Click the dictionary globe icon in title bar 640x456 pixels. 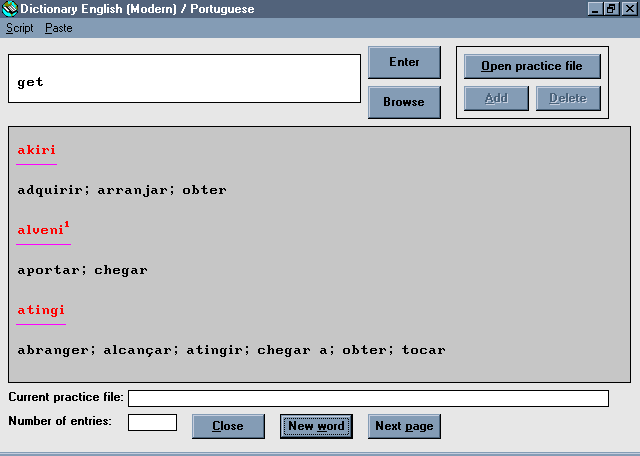coord(10,9)
